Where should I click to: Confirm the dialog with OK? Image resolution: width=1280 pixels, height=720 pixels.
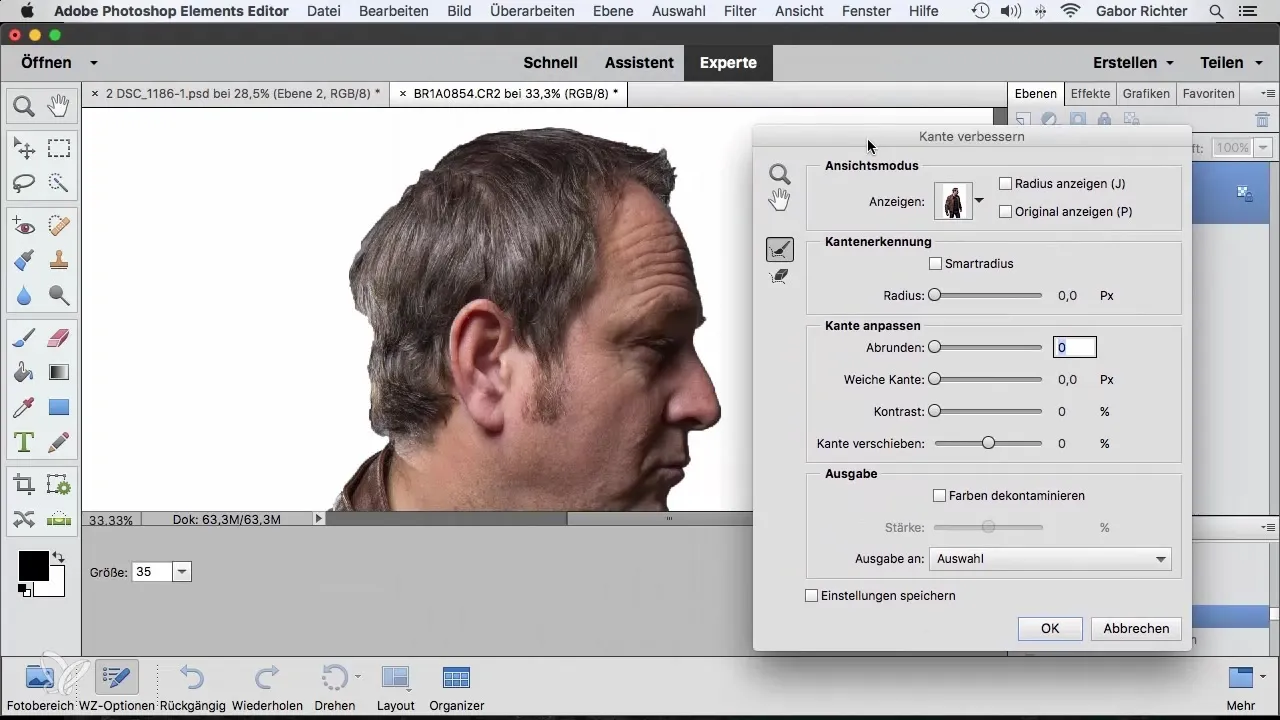[x=1049, y=628]
